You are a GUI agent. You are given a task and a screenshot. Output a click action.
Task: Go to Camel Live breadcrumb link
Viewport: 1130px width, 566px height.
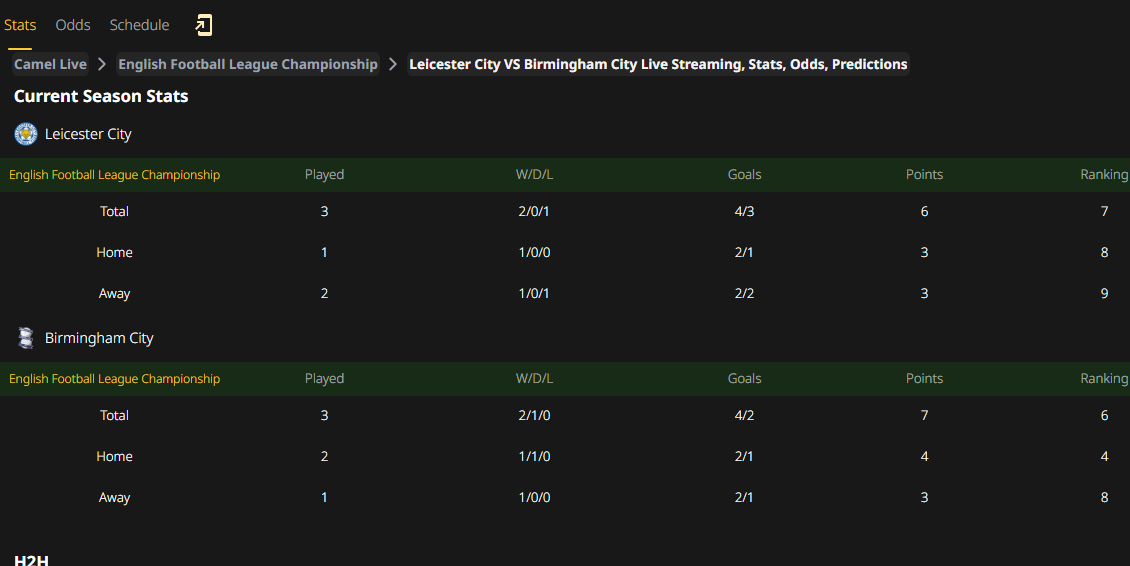tap(50, 64)
